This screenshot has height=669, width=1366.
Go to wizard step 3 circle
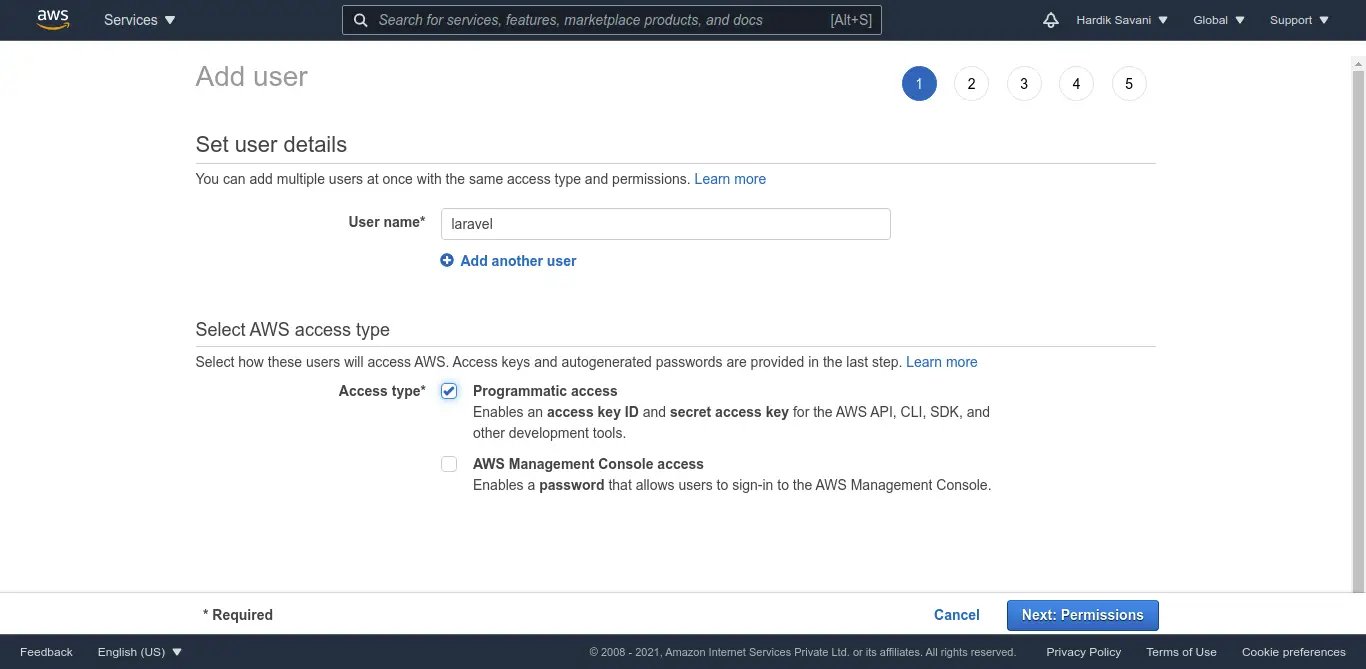click(1024, 84)
